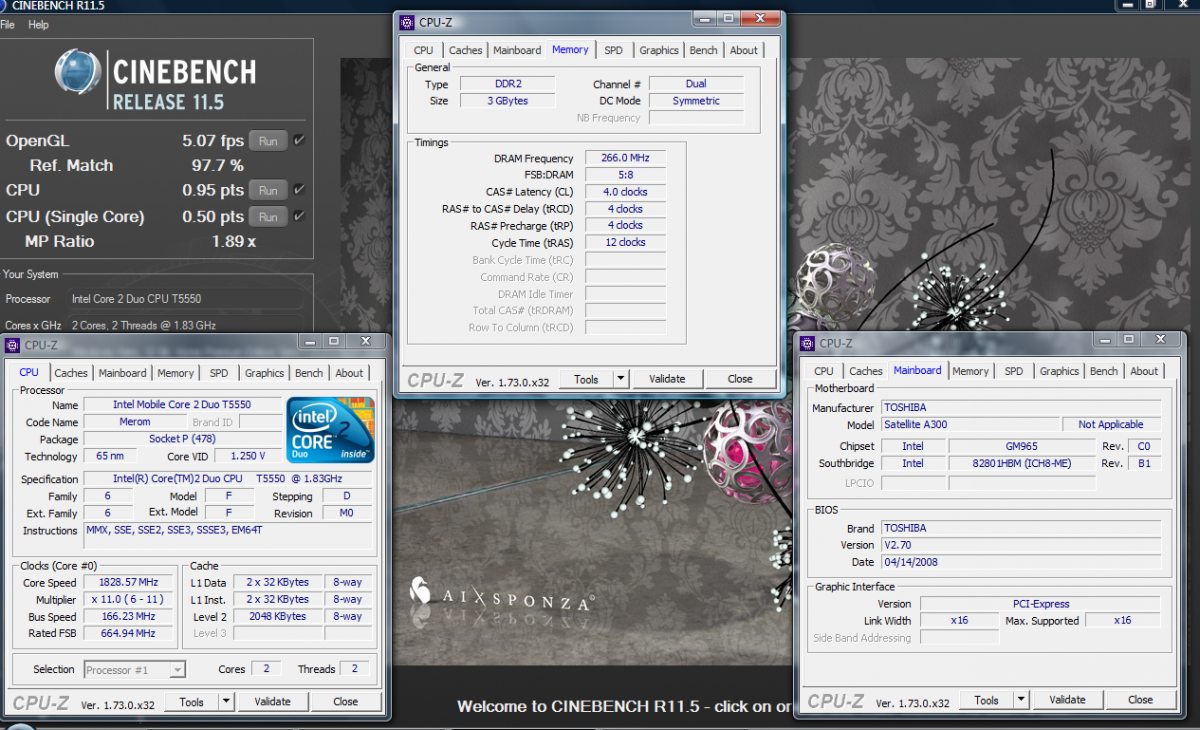Click the Satellite A300 model field
Viewport: 1200px width, 730px height.
tap(969, 425)
